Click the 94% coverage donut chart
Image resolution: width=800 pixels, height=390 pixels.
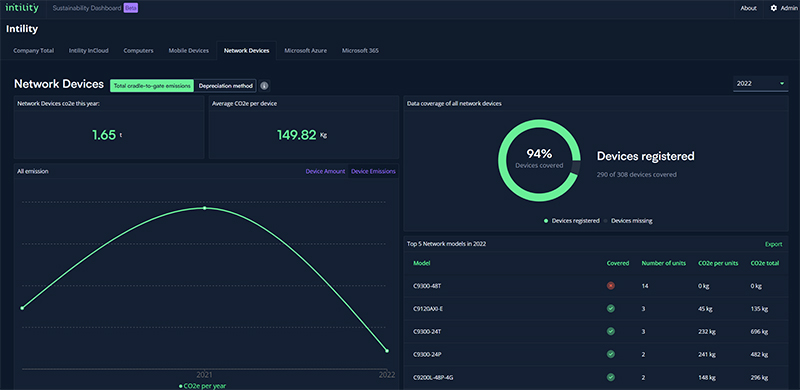(539, 160)
